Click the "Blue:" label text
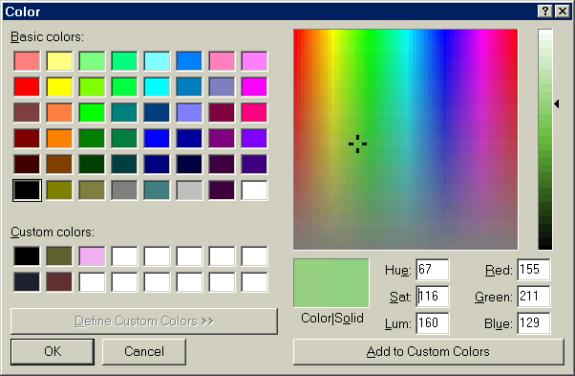 [498, 324]
